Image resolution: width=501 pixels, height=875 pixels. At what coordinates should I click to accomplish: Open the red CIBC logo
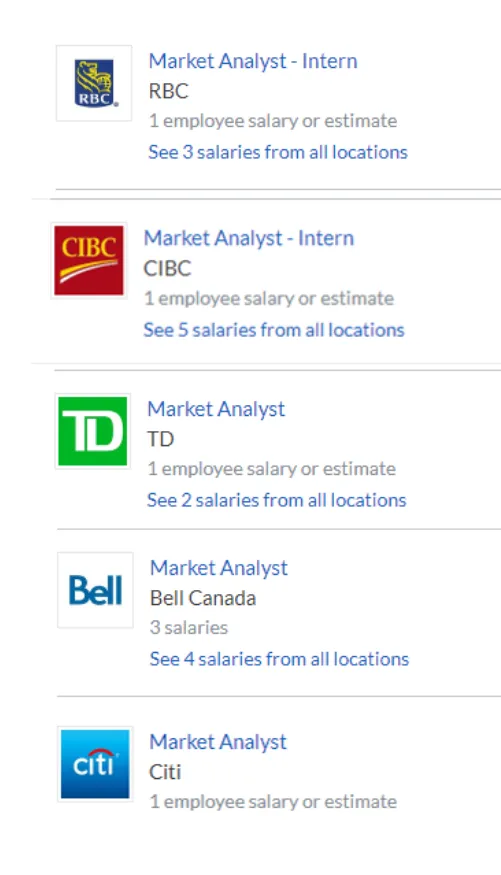click(89, 260)
